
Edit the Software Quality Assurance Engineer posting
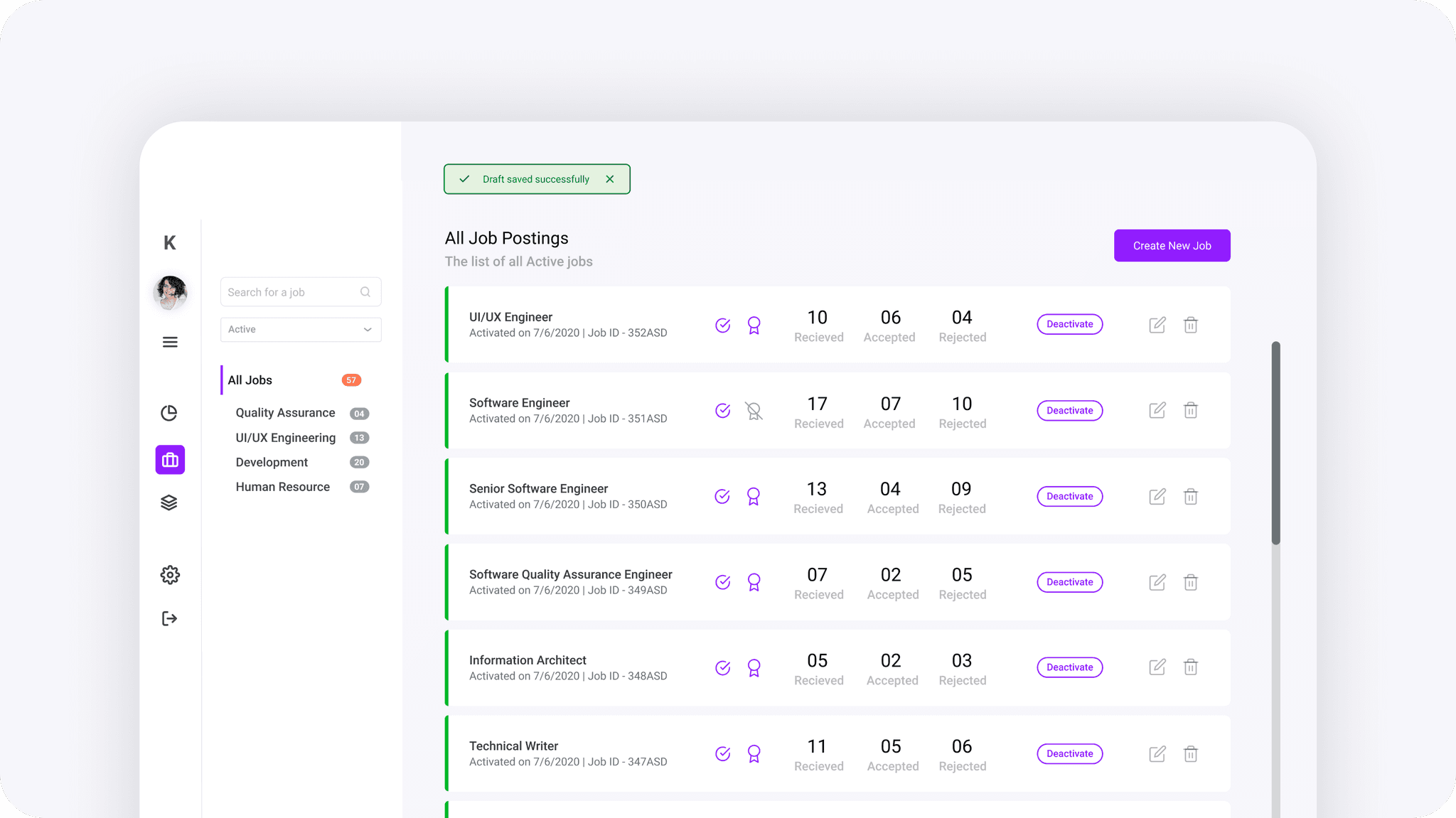coord(1157,582)
